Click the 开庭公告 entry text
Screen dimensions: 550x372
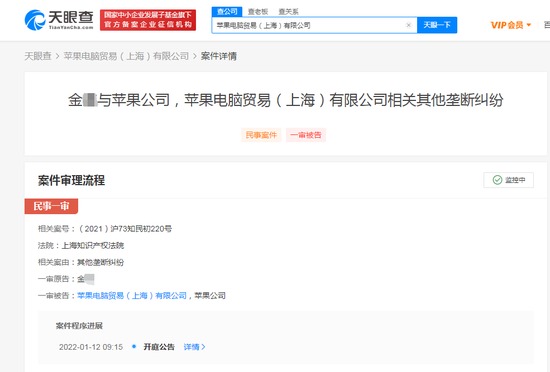159,347
